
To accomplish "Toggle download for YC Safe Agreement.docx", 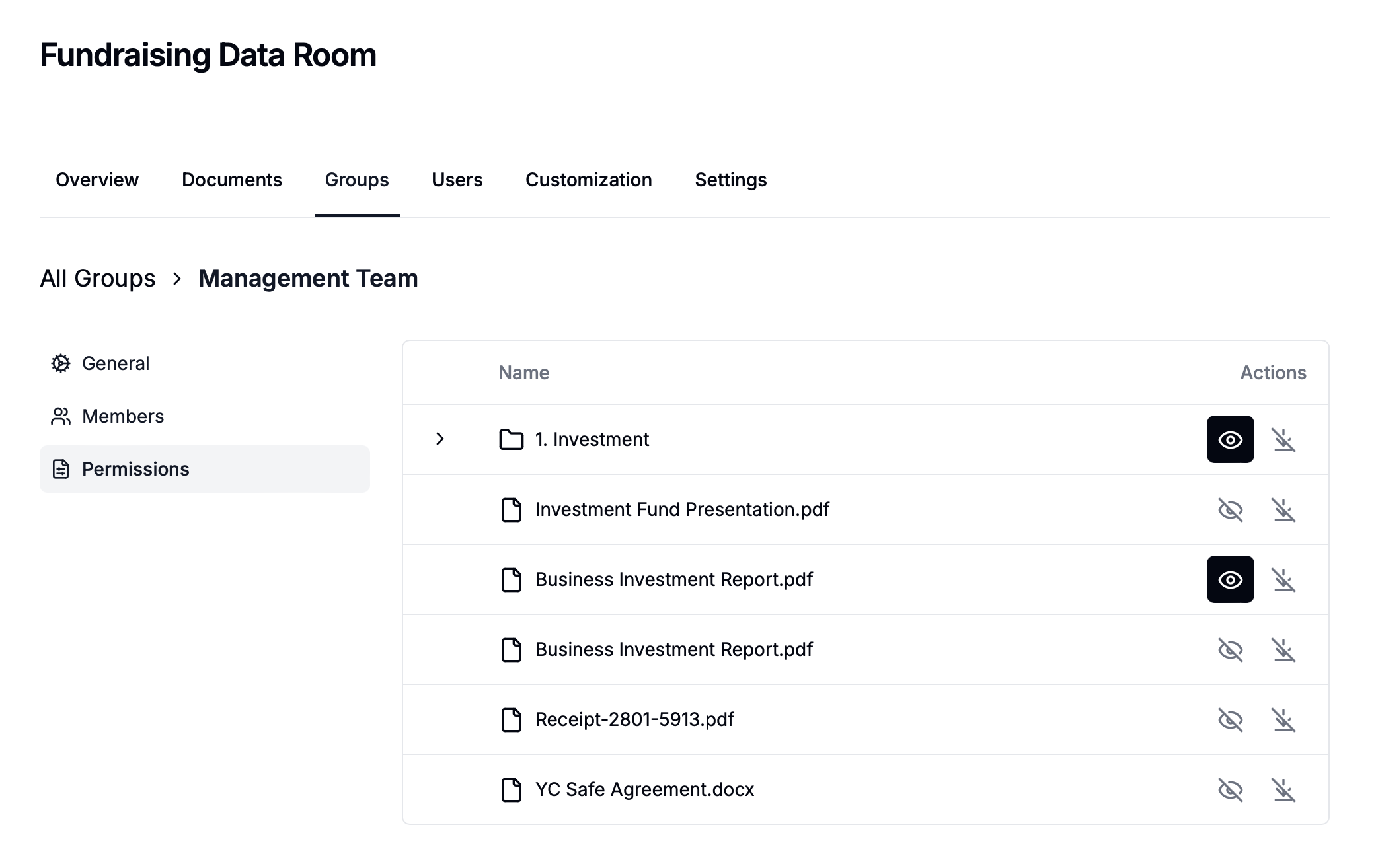I will point(1283,789).
